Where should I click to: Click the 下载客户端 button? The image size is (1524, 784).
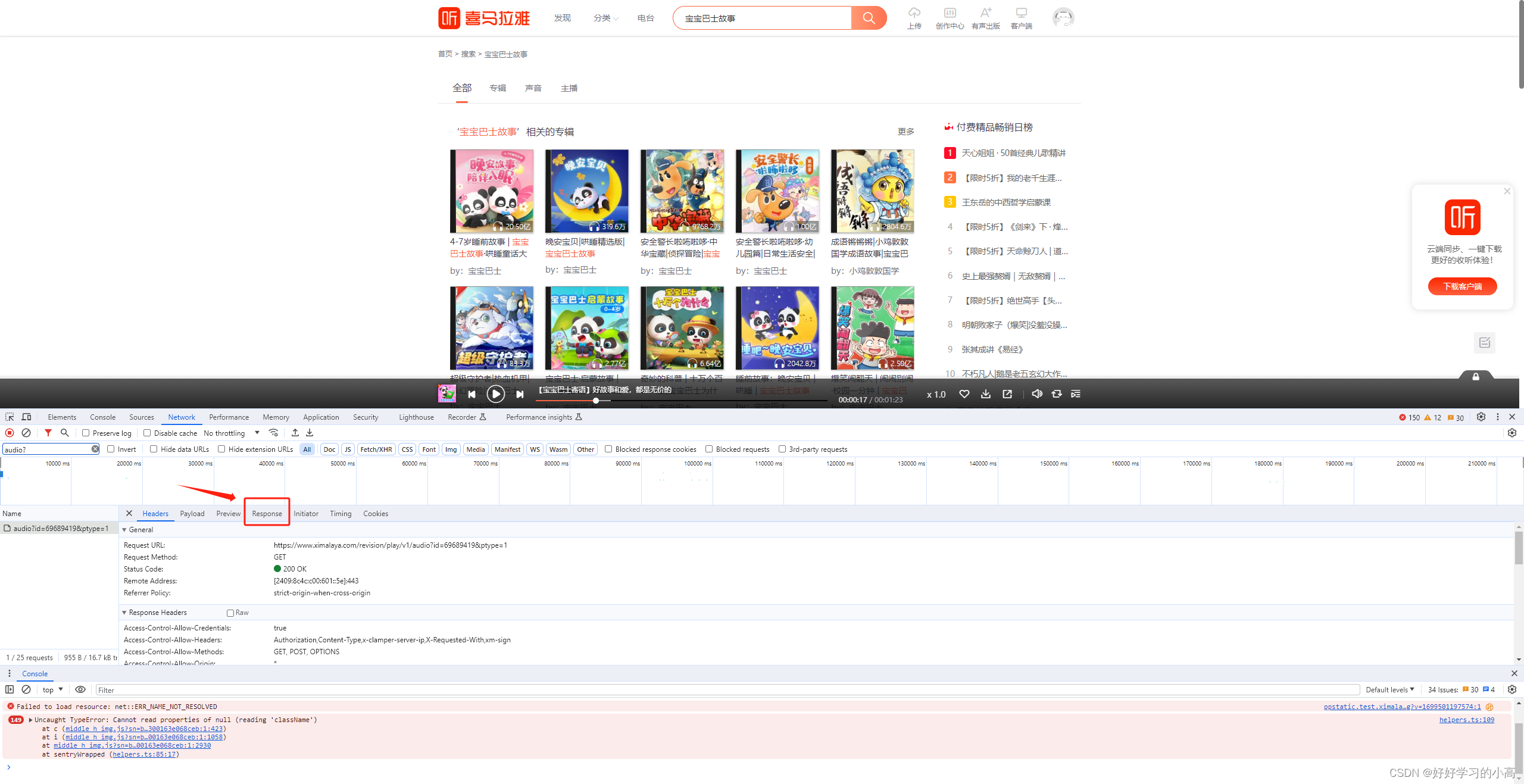pyautogui.click(x=1462, y=286)
